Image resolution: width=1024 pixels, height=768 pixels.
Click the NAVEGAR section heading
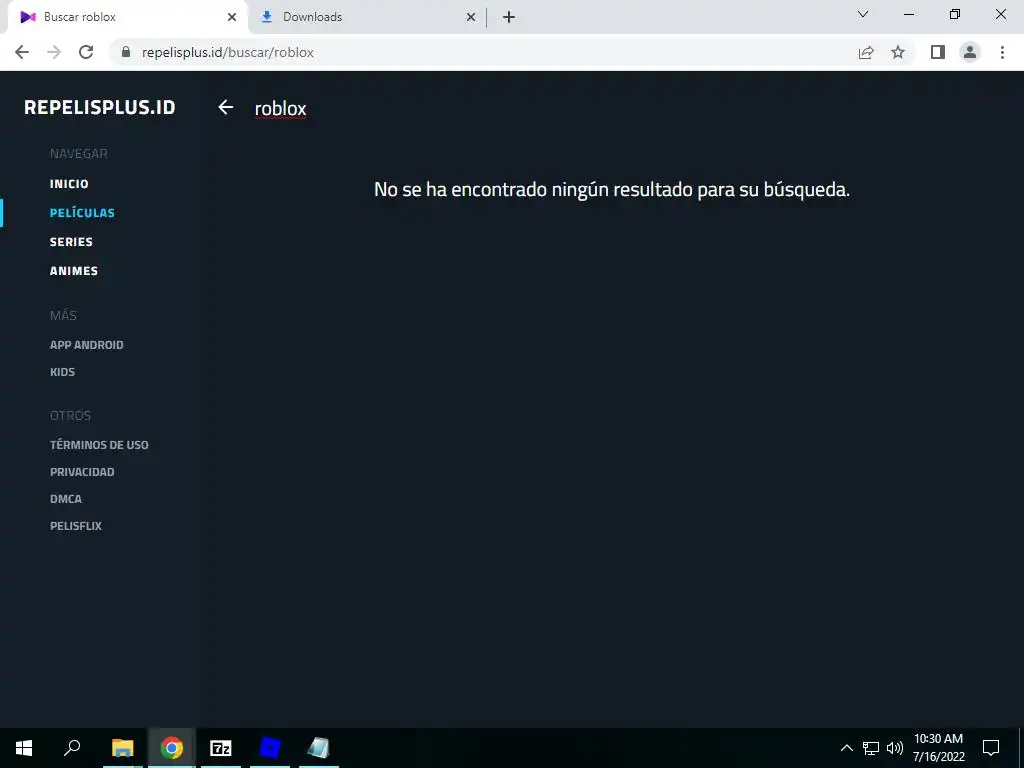[78, 154]
